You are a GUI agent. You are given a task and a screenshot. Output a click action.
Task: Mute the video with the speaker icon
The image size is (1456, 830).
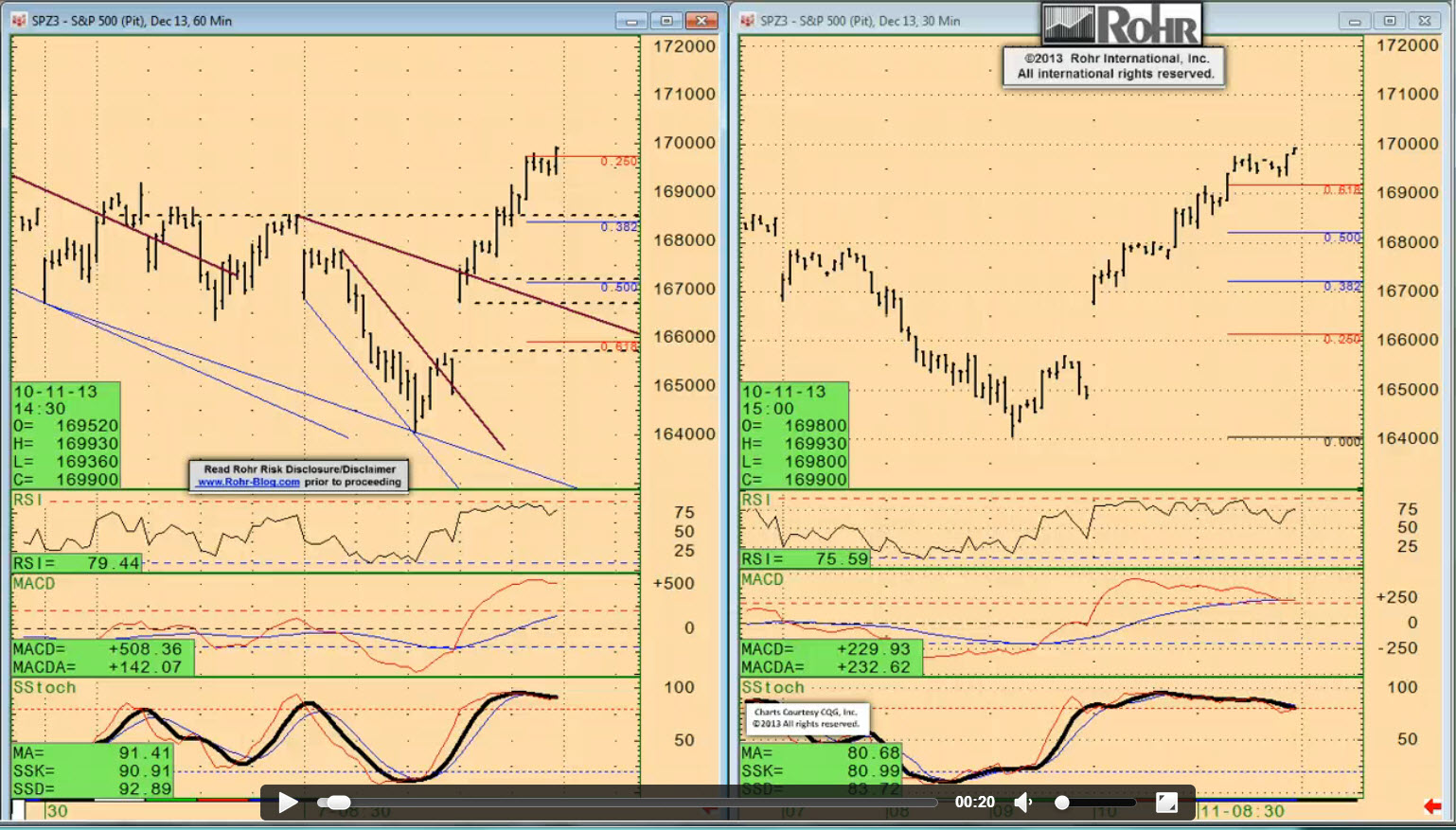coord(1023,803)
